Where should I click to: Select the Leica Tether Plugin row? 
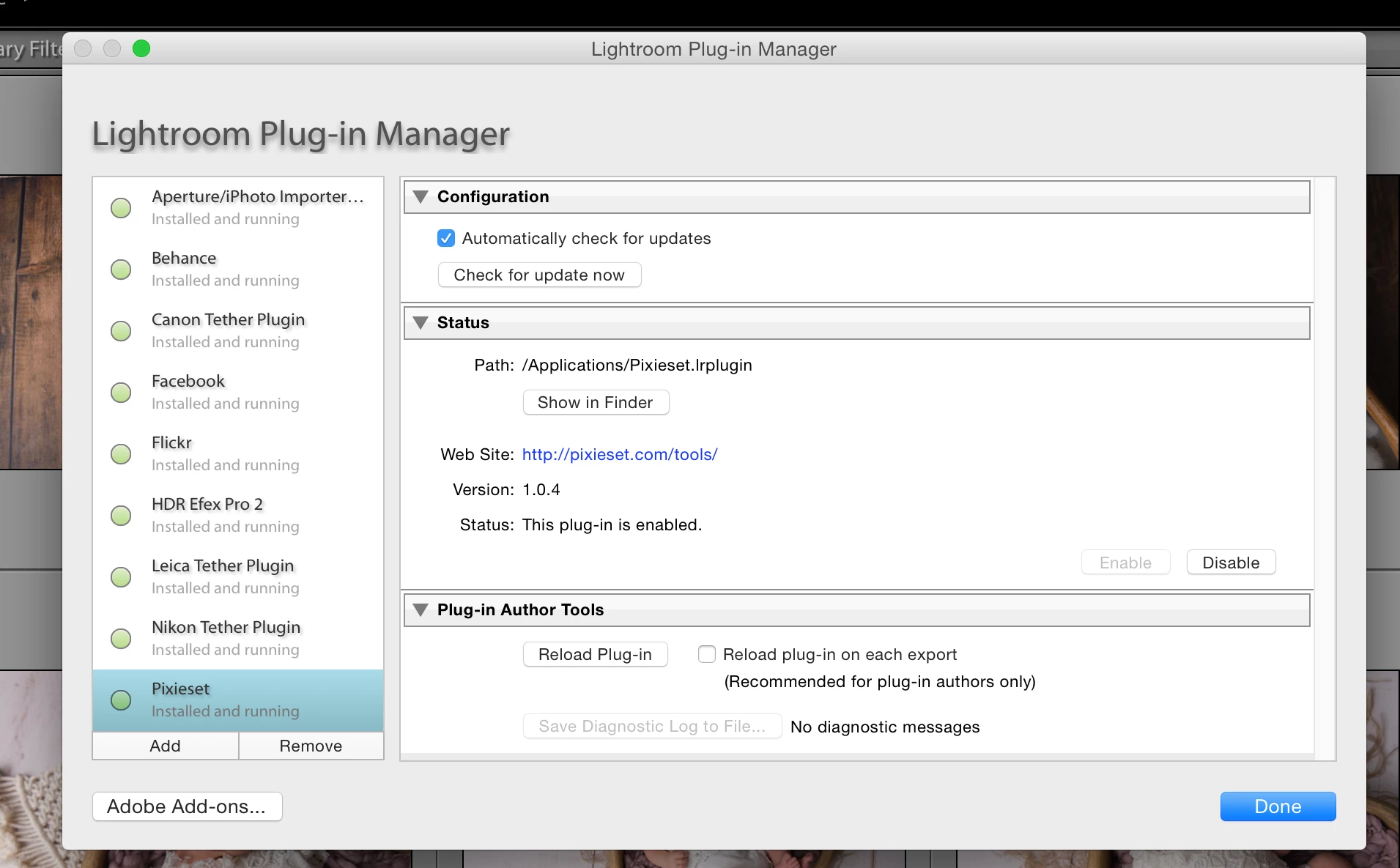238,577
